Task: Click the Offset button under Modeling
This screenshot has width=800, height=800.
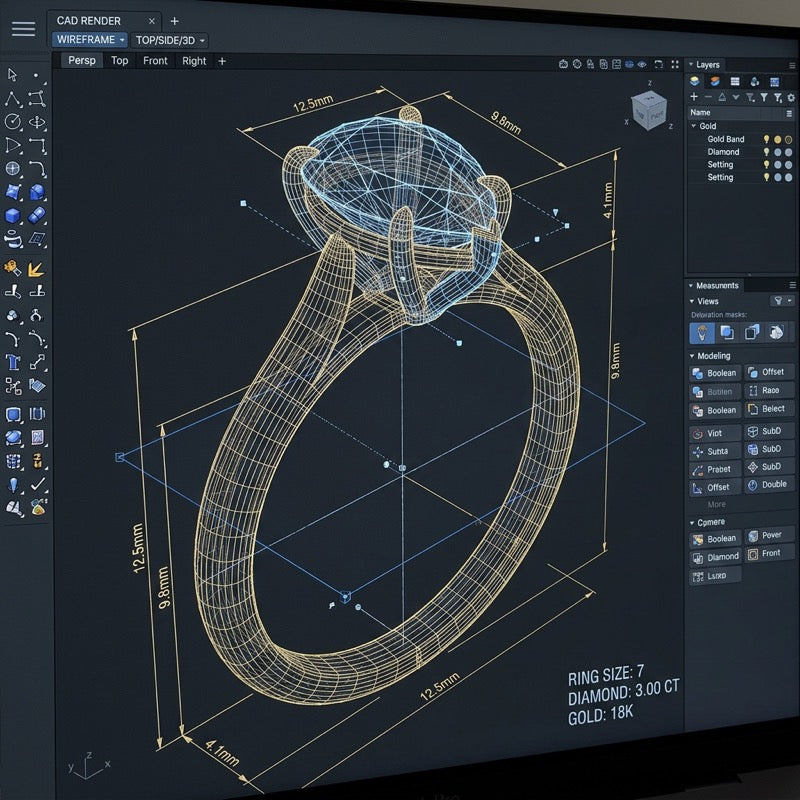Action: pos(769,372)
